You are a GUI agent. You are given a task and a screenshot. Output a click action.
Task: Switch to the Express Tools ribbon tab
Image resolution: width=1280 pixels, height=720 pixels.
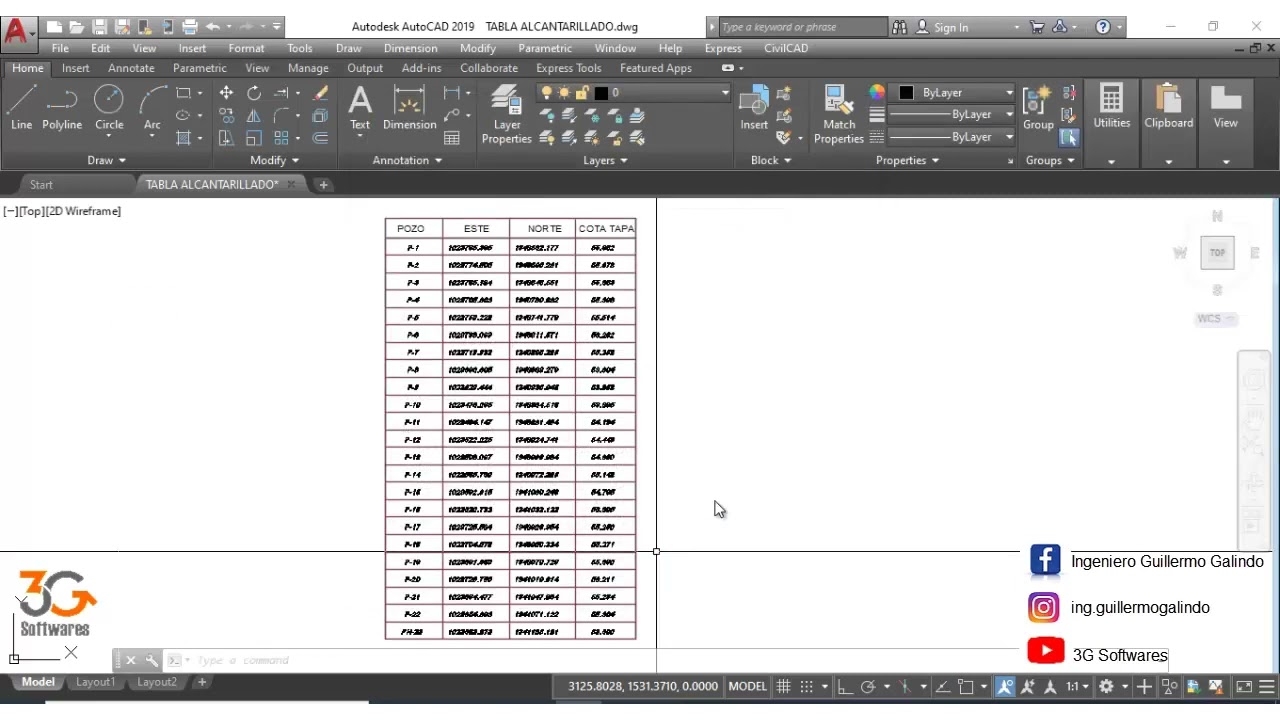568,68
